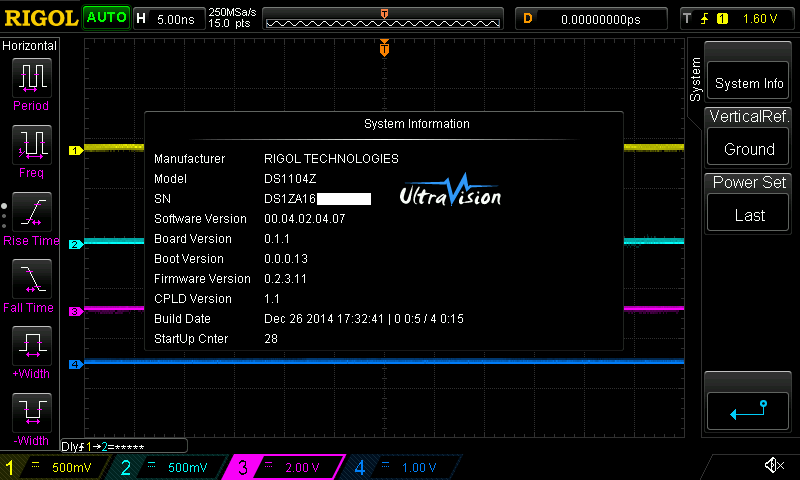Click Software Version value 00.04.02.04.07

pyautogui.click(x=305, y=219)
